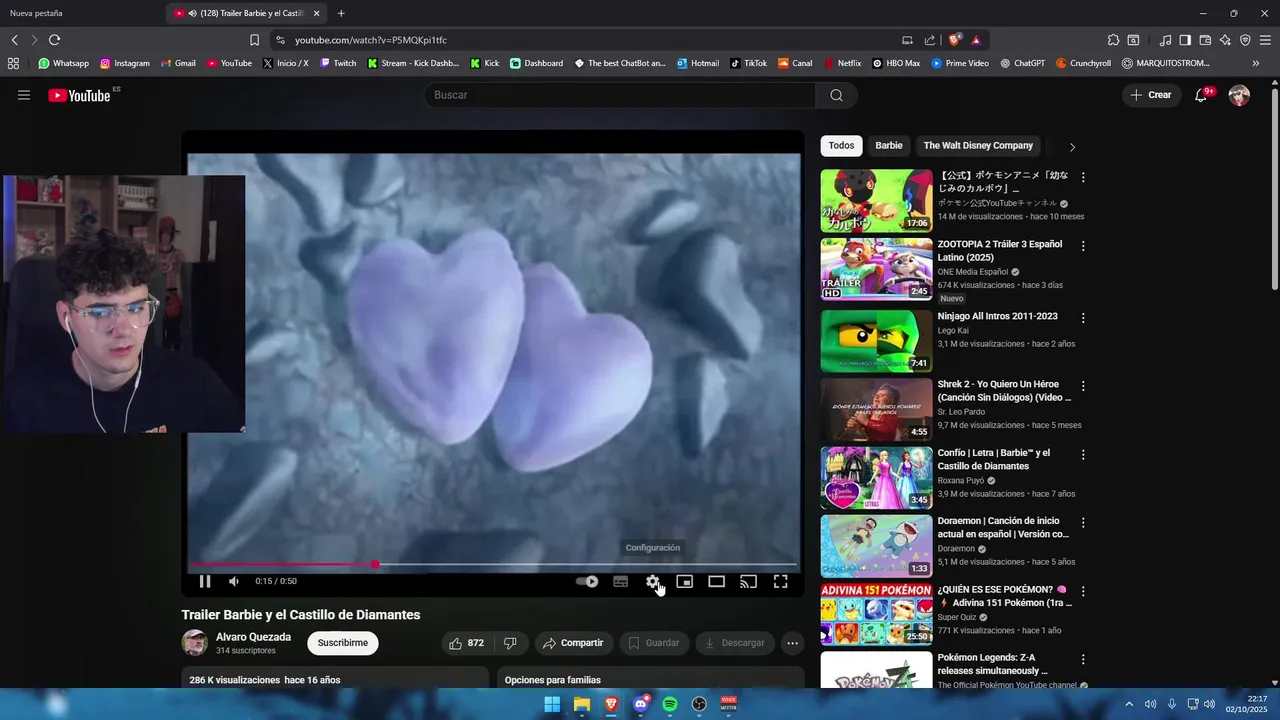Open more actions ellipsis under the video
The height and width of the screenshot is (720, 1280).
792,643
